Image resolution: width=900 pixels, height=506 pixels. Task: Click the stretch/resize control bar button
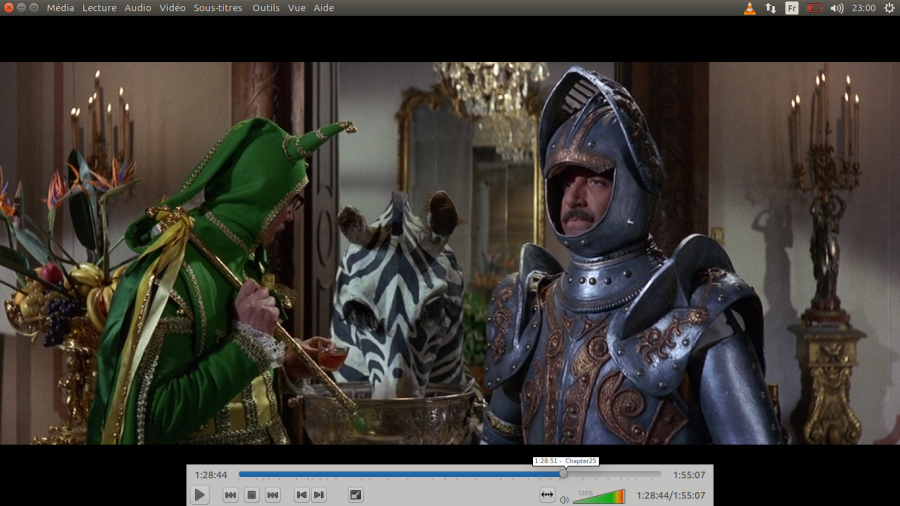547,495
